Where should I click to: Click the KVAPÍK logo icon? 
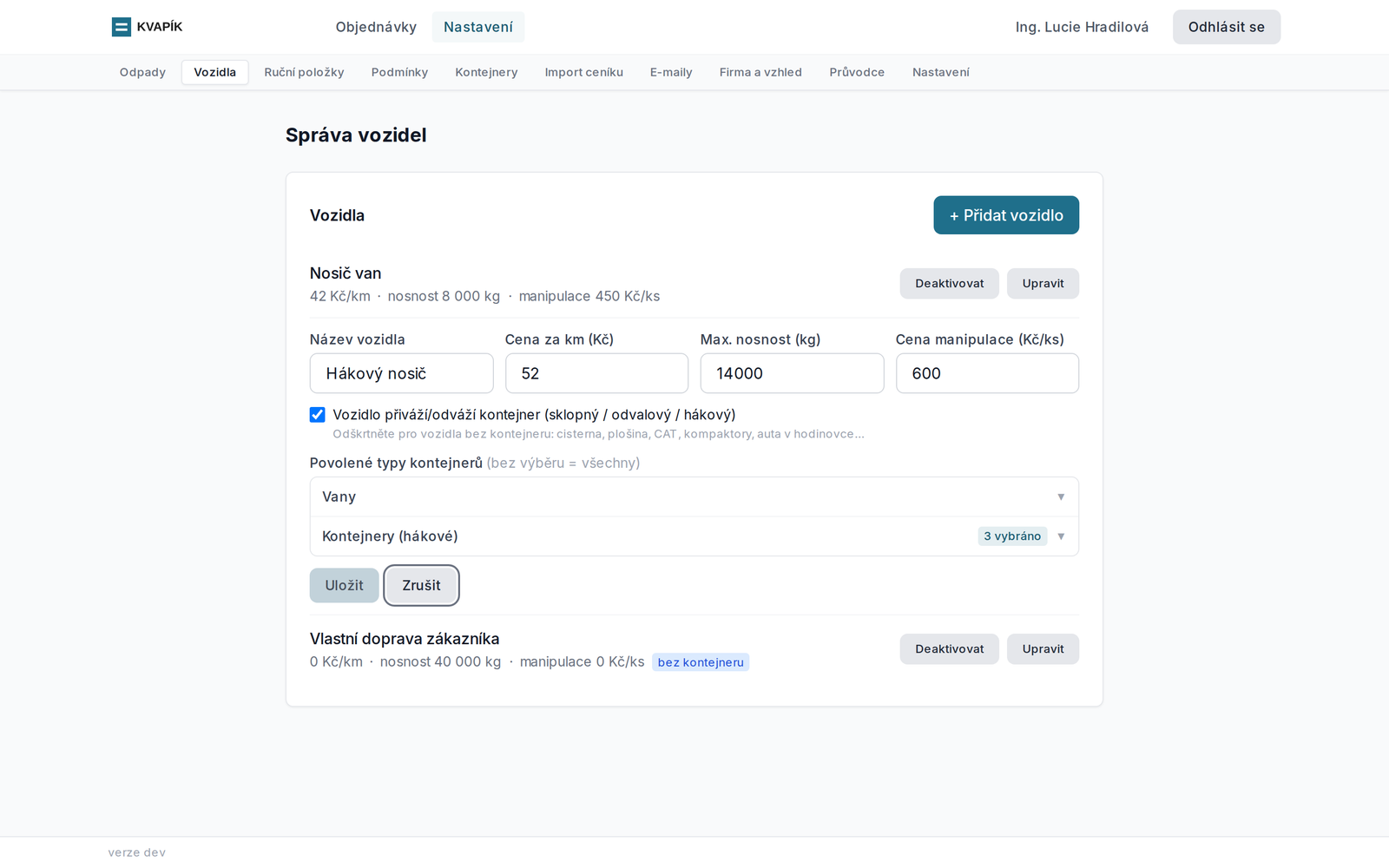click(122, 27)
